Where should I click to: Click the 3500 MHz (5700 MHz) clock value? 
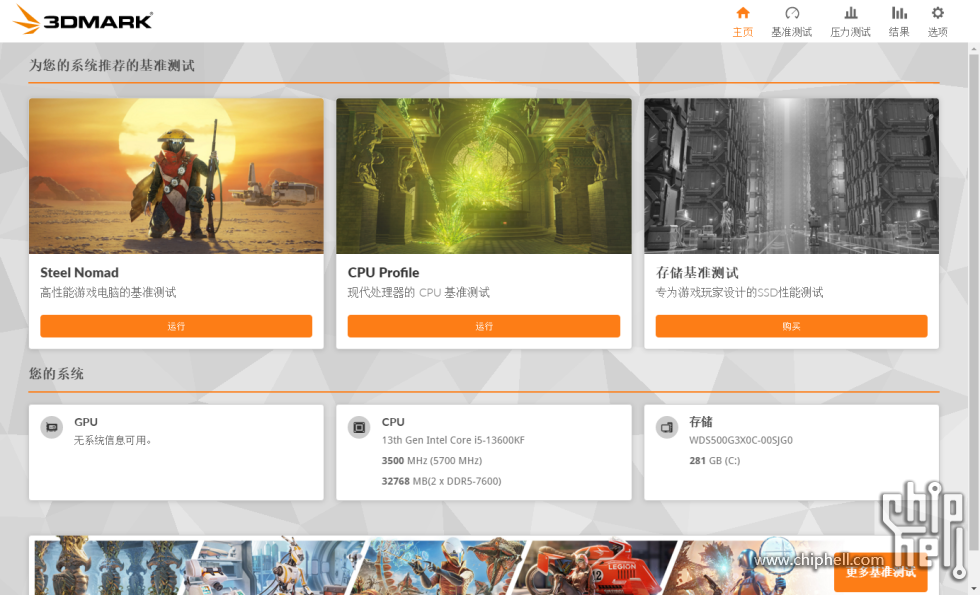(432, 461)
